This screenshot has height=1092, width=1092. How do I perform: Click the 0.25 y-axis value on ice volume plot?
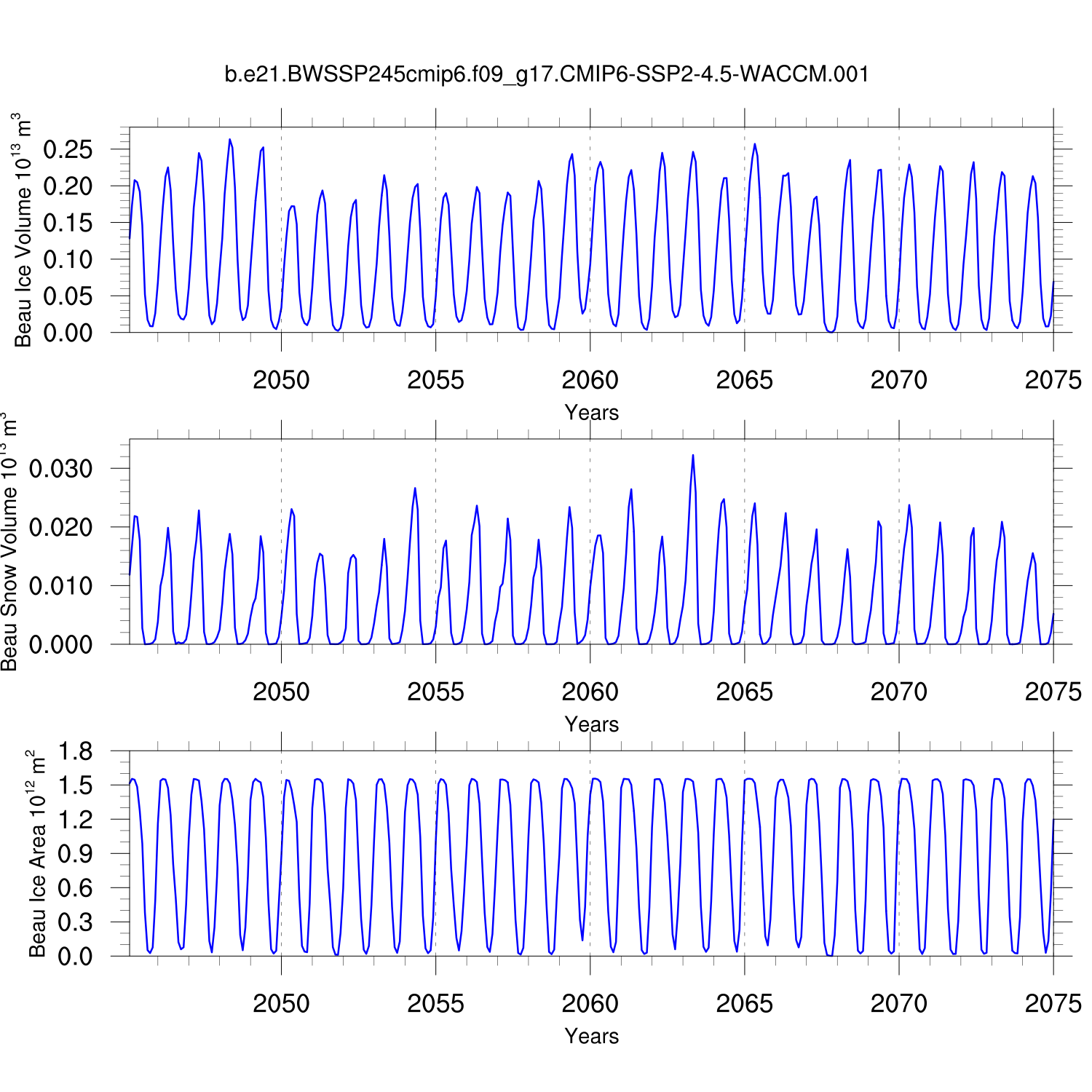click(68, 150)
